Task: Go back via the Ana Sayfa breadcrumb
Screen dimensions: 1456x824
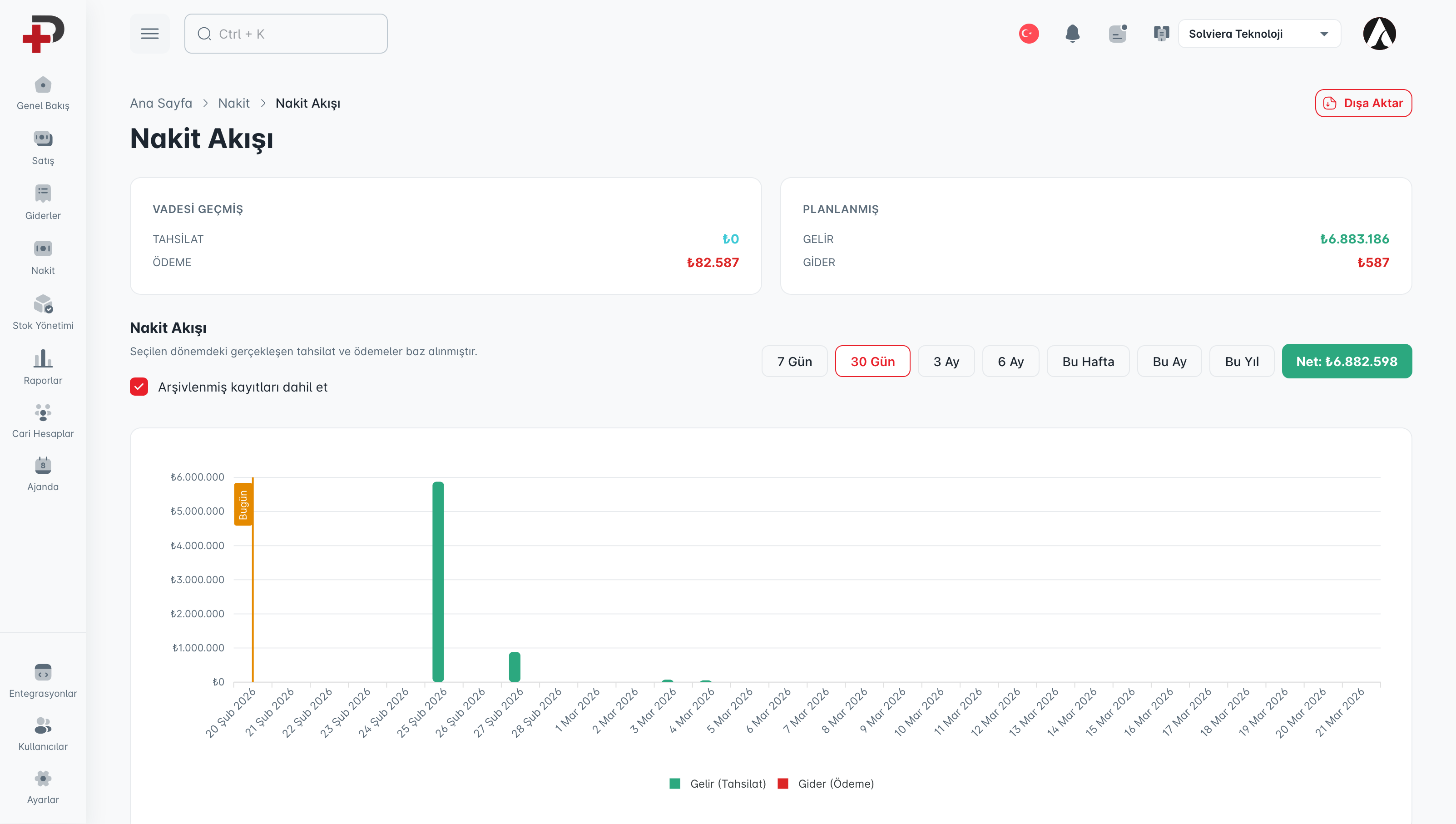Action: pyautogui.click(x=161, y=103)
